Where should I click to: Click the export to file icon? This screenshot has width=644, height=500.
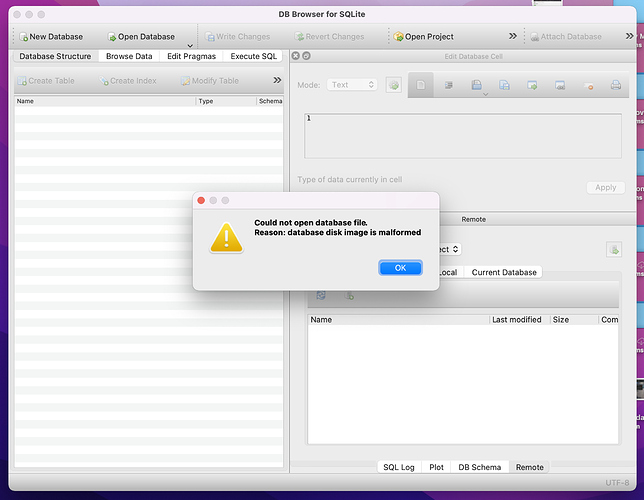tap(560, 85)
